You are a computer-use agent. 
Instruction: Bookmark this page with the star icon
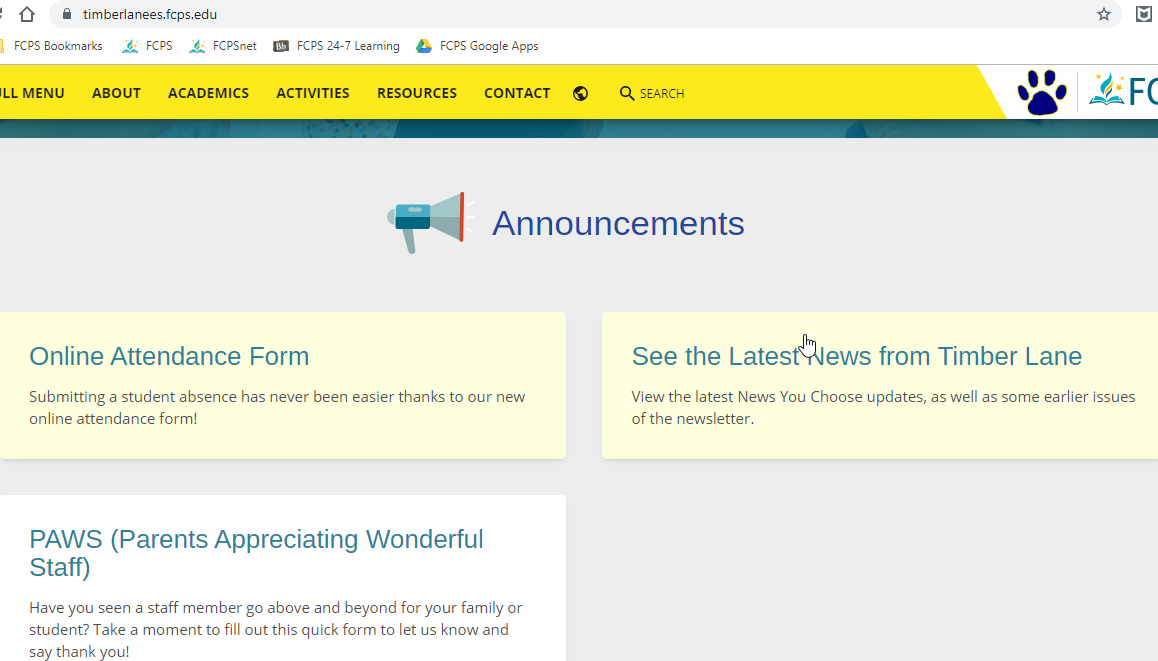1104,14
